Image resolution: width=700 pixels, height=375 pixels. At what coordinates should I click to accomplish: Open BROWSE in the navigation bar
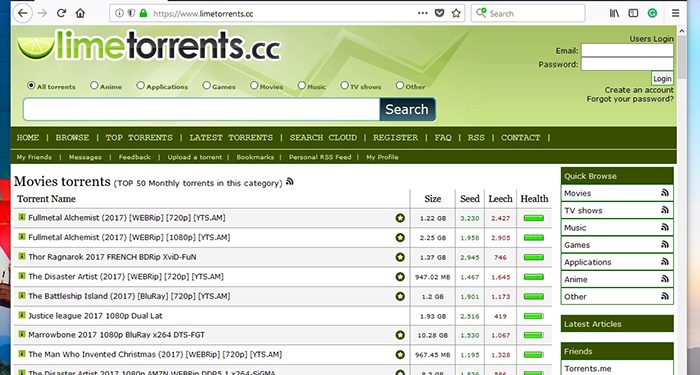[72, 138]
